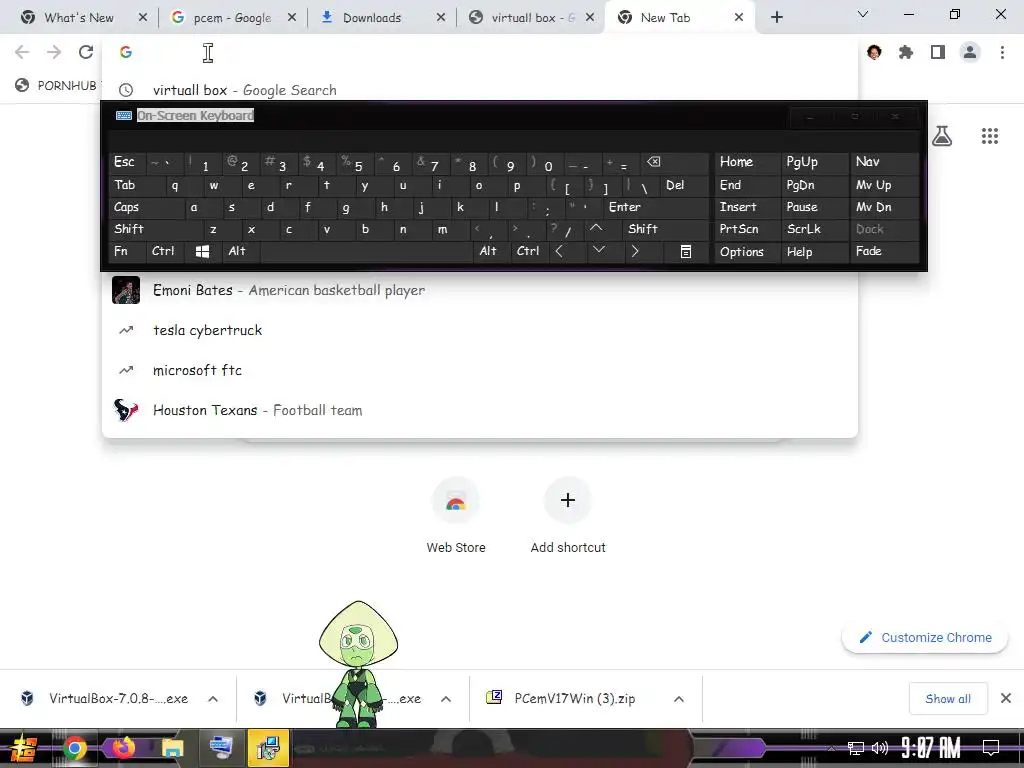Click the right arrow key on keyboard

(x=635, y=251)
